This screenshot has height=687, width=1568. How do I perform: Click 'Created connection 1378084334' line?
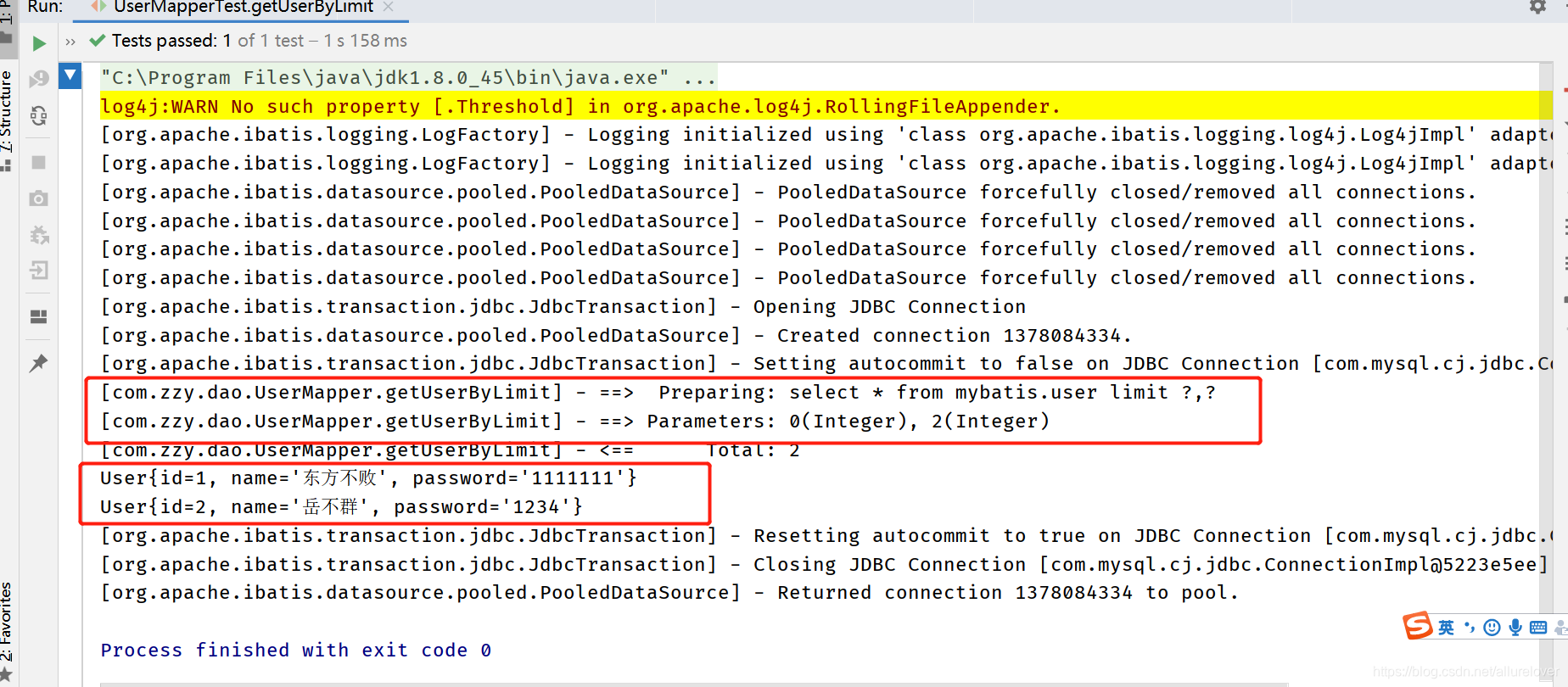point(616,335)
